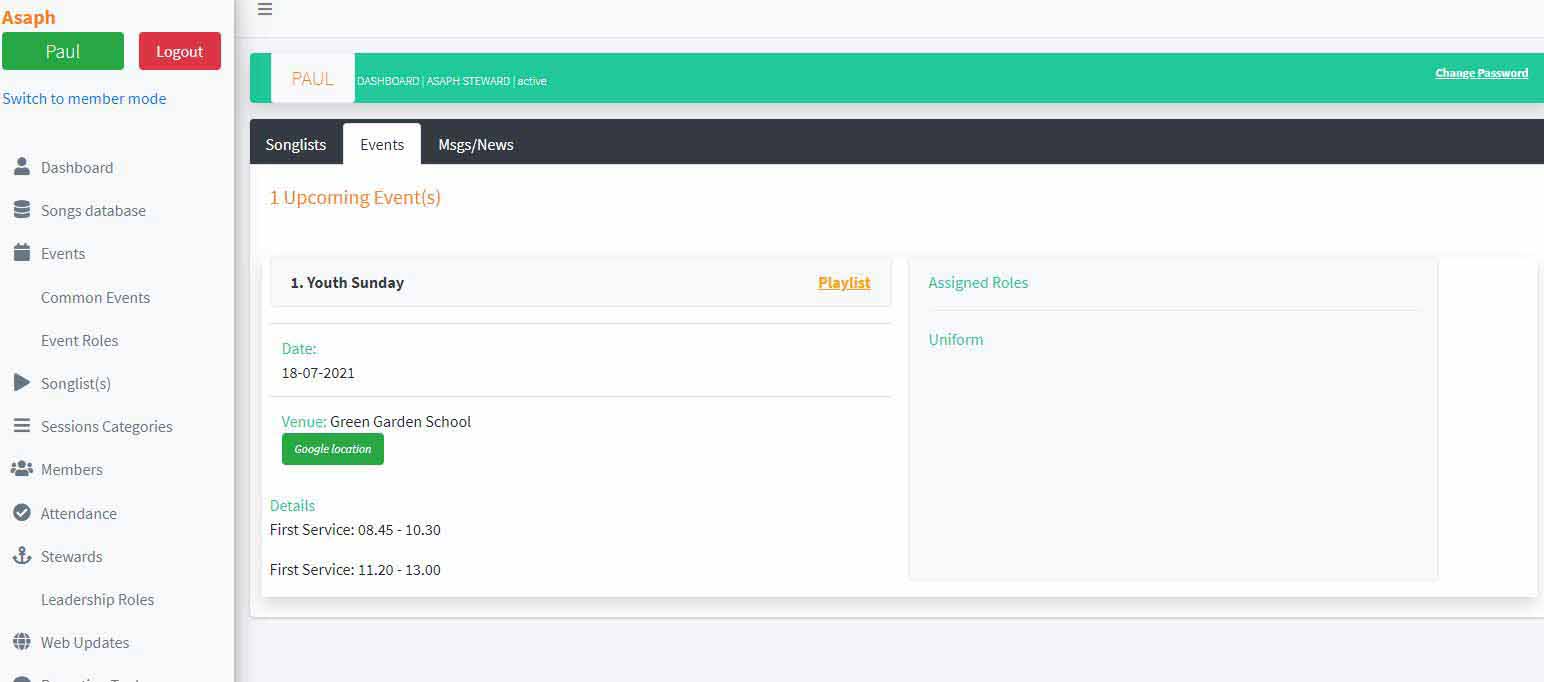Click the Change Password link

click(1481, 72)
